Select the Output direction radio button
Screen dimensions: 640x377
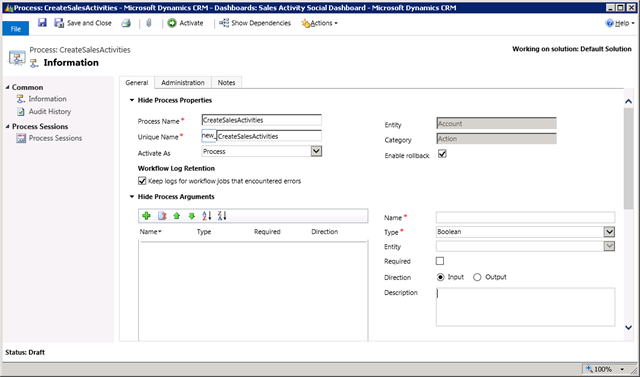point(477,277)
